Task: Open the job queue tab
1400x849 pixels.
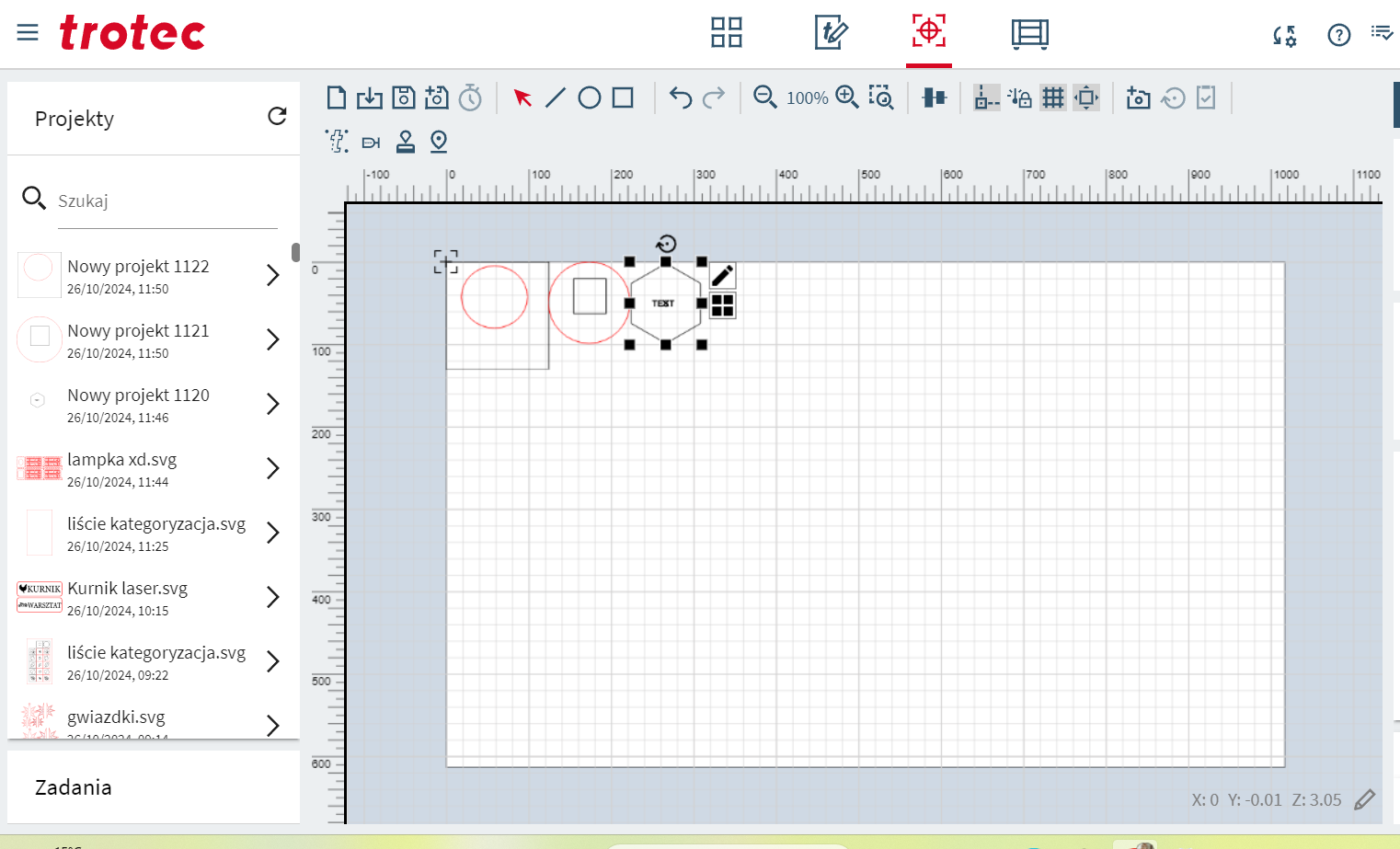Action: click(1029, 34)
